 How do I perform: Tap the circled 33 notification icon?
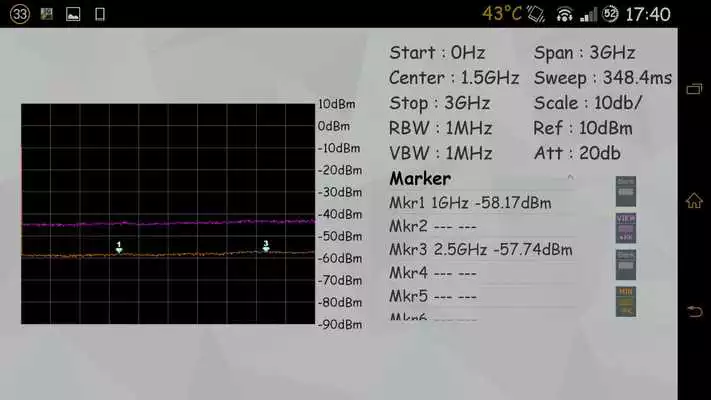point(19,15)
